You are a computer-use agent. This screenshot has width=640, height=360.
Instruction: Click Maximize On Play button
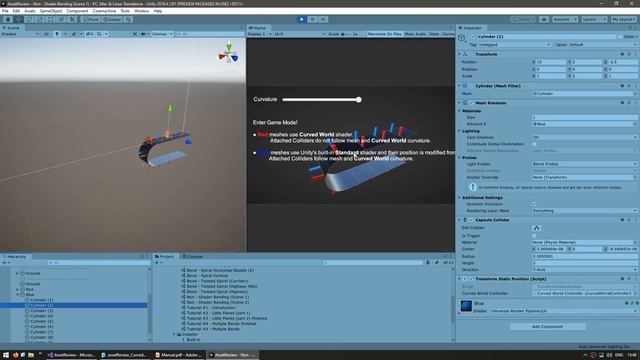click(384, 34)
